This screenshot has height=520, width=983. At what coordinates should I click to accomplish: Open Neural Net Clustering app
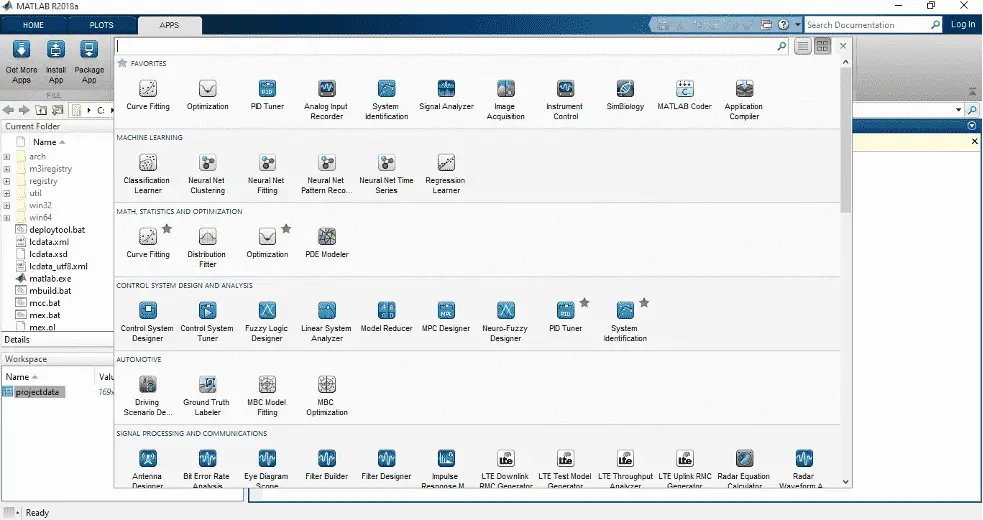pyautogui.click(x=208, y=174)
